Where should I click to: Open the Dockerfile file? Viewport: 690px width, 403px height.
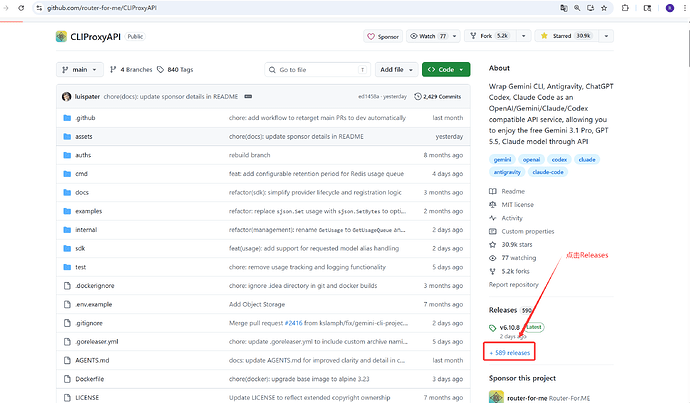point(90,379)
